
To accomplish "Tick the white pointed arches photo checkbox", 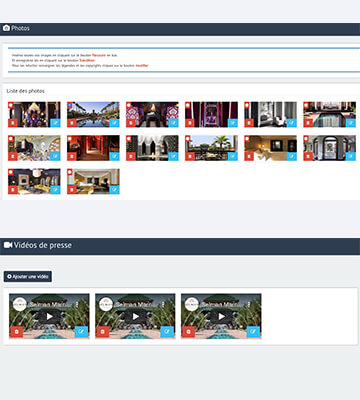I will click(x=129, y=138).
